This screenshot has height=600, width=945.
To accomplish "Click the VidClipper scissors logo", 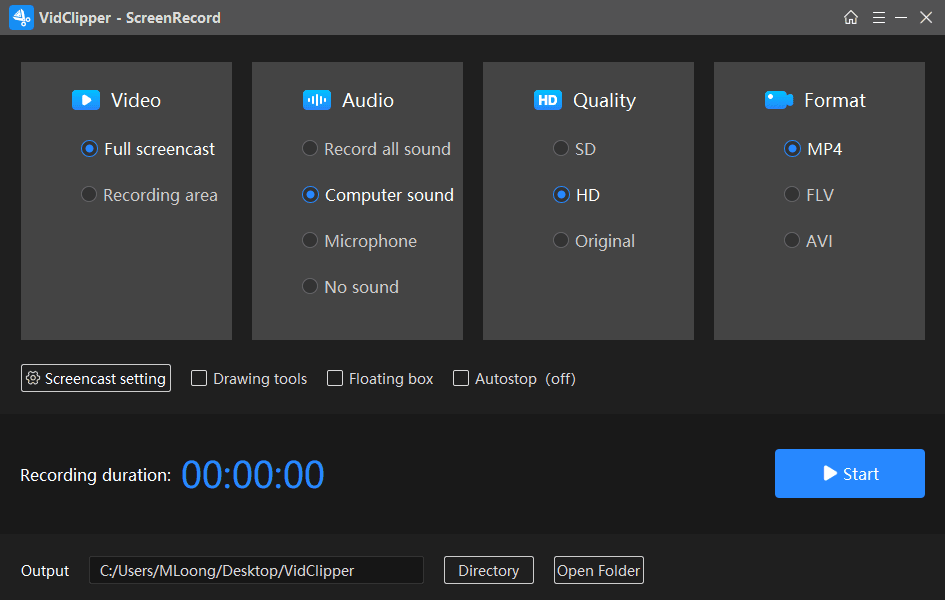I will (x=21, y=17).
